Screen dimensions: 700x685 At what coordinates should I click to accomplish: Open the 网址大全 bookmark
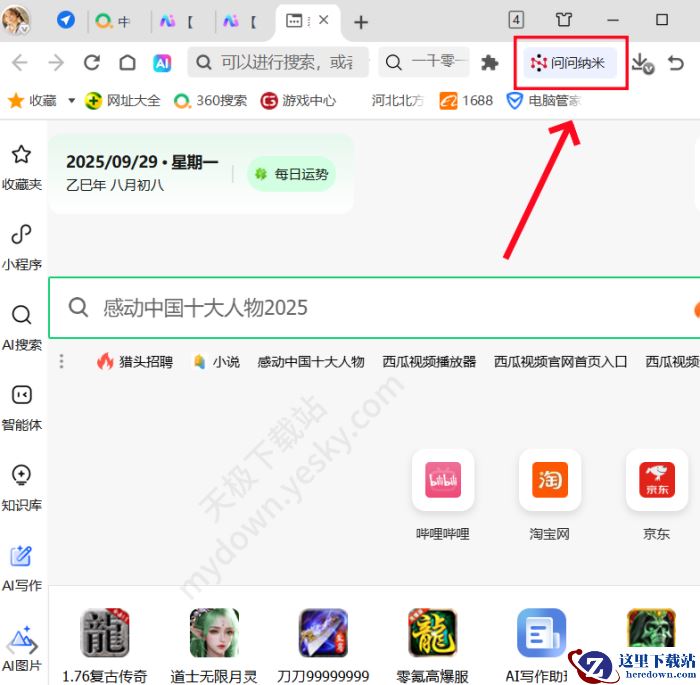122,100
